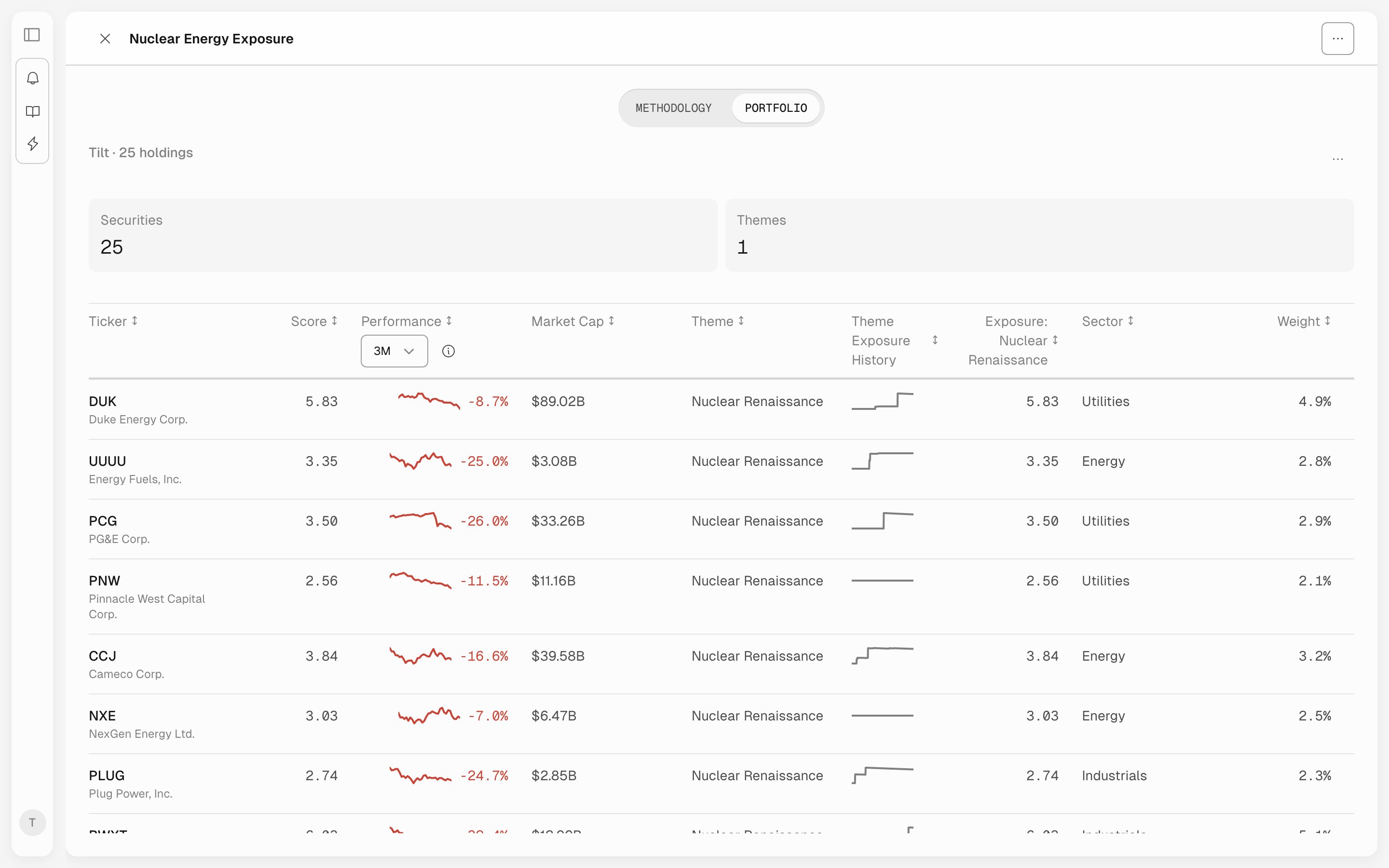
Task: Sort by Performance column
Action: pyautogui.click(x=407, y=321)
